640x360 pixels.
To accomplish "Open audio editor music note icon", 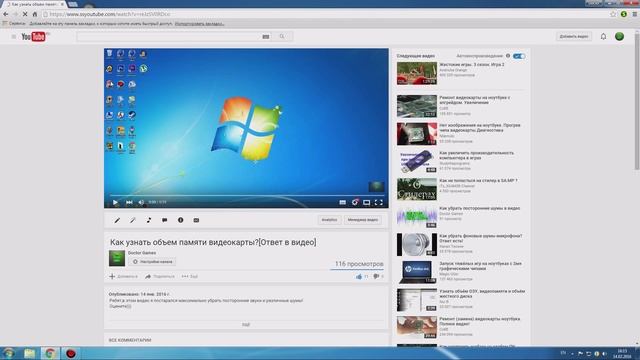I will pos(149,220).
